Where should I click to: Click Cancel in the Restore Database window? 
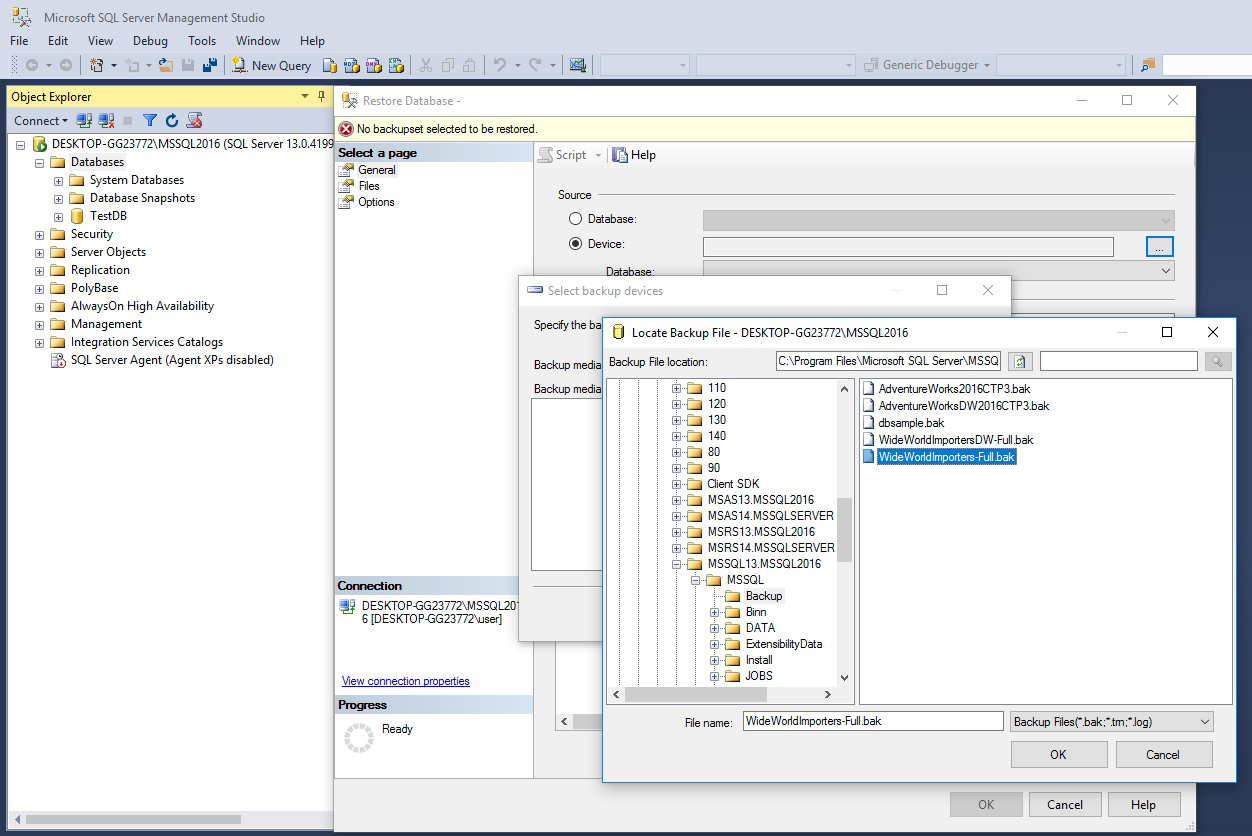[1065, 804]
